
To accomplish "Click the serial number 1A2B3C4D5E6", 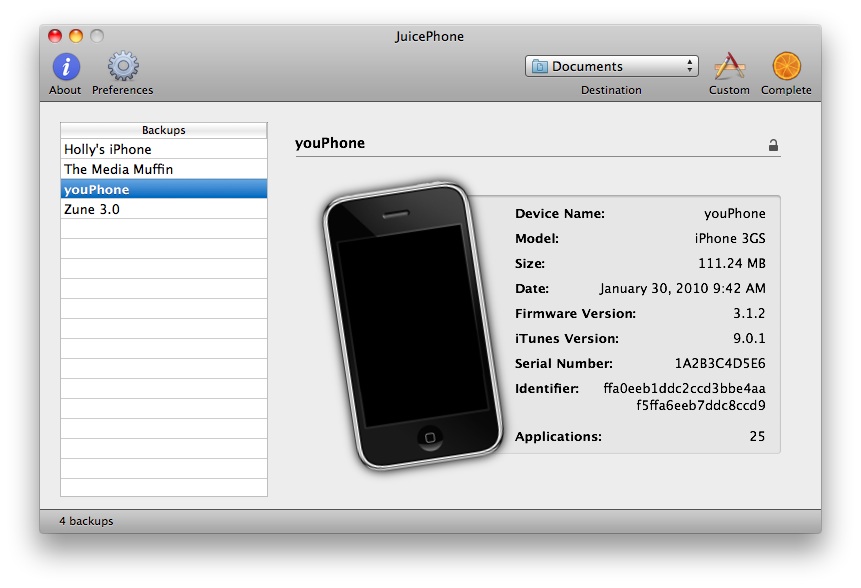I will click(x=720, y=363).
